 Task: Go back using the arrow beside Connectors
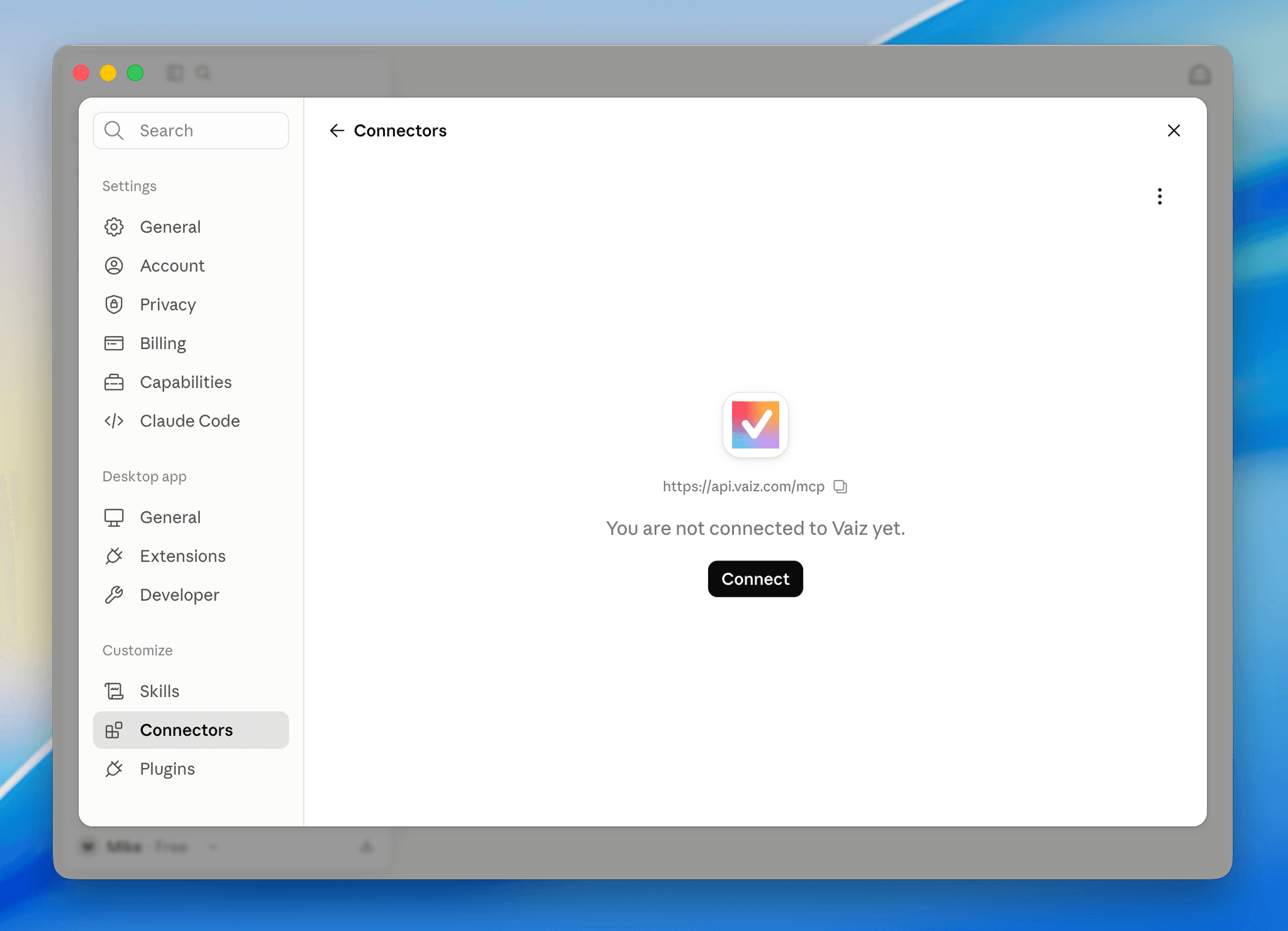pos(337,130)
